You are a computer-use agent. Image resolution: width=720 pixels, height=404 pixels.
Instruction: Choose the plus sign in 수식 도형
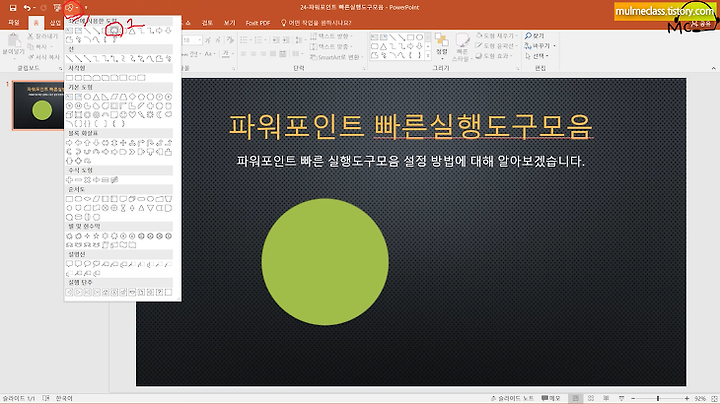[69, 180]
